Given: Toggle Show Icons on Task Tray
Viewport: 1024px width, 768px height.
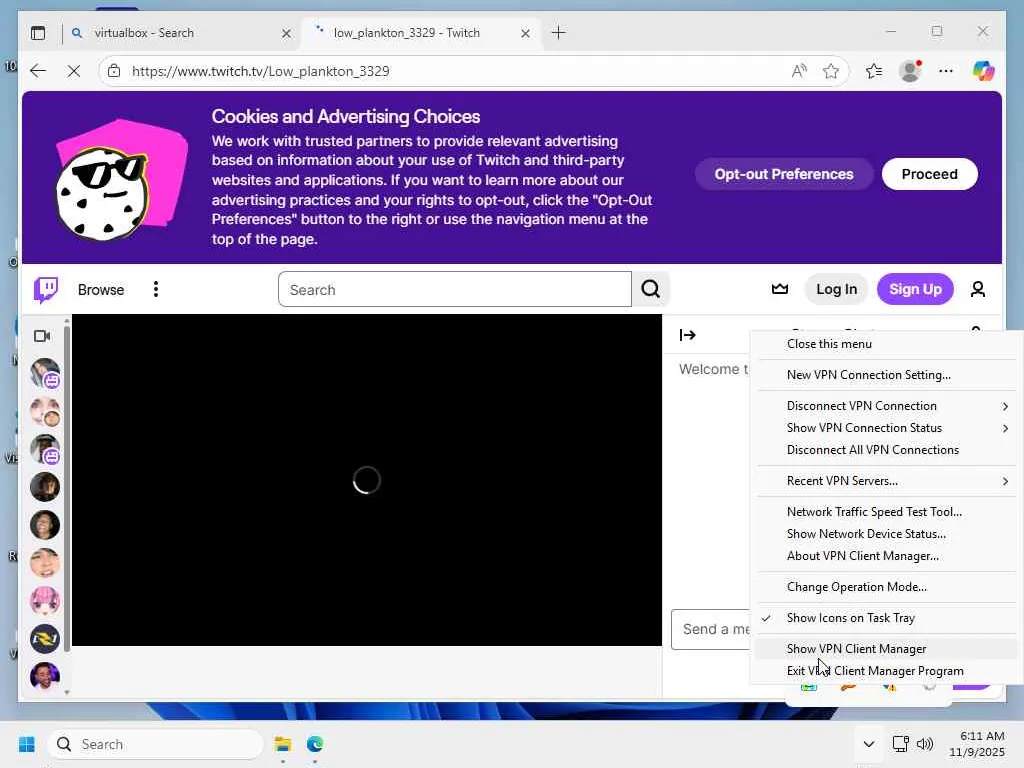Looking at the screenshot, I should pyautogui.click(x=887, y=618).
